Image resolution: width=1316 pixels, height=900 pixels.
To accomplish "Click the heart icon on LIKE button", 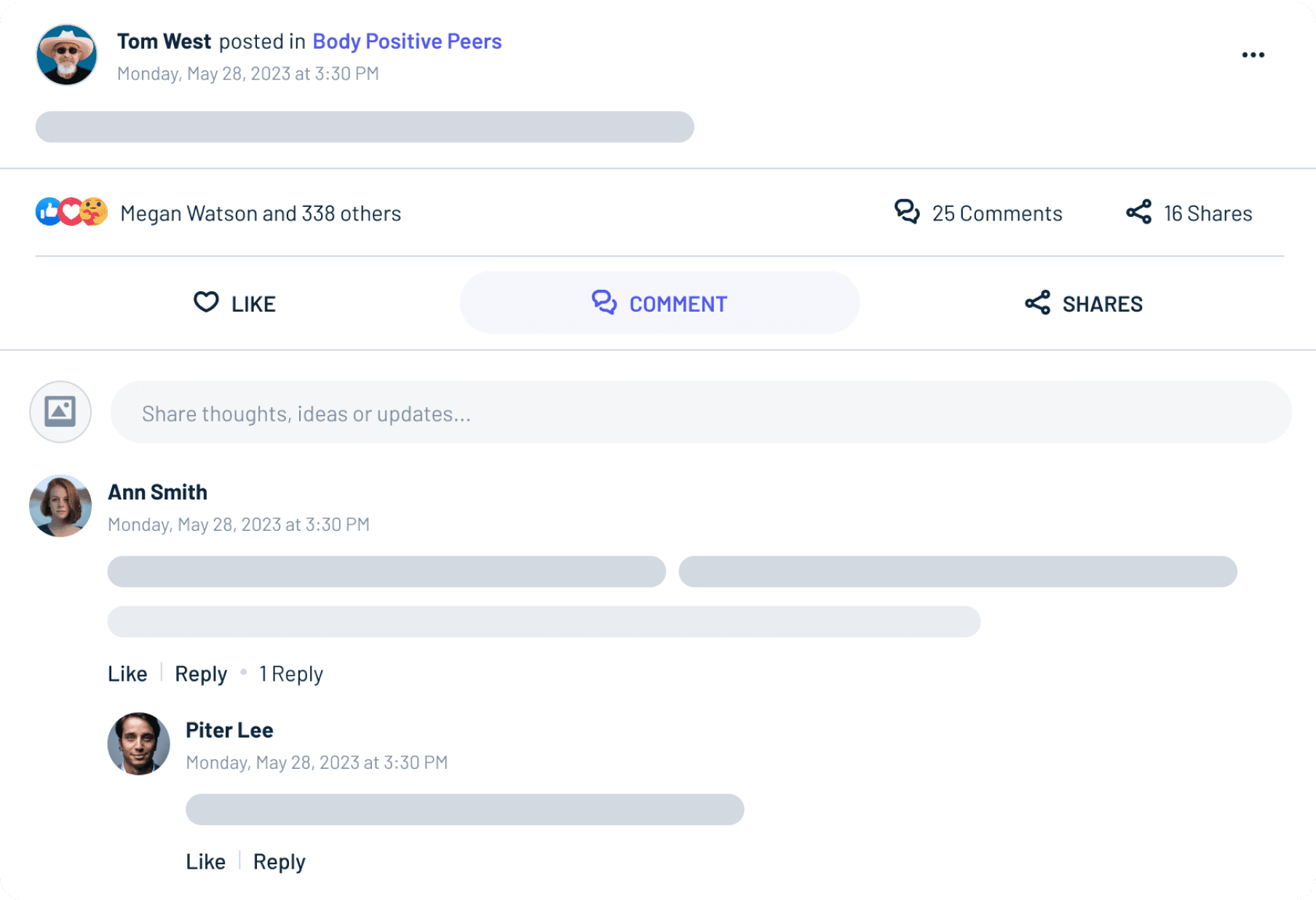I will [206, 302].
